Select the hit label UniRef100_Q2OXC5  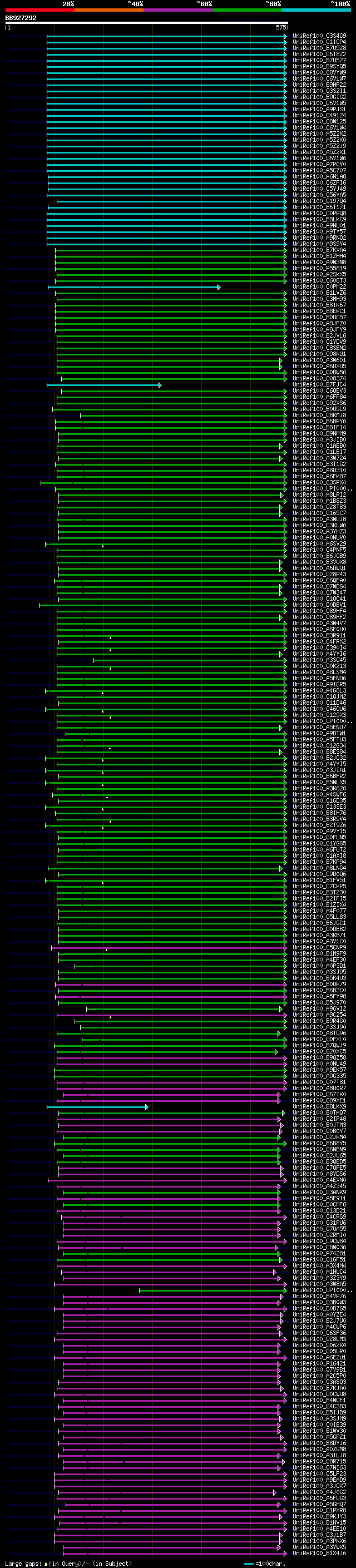click(x=319, y=1052)
